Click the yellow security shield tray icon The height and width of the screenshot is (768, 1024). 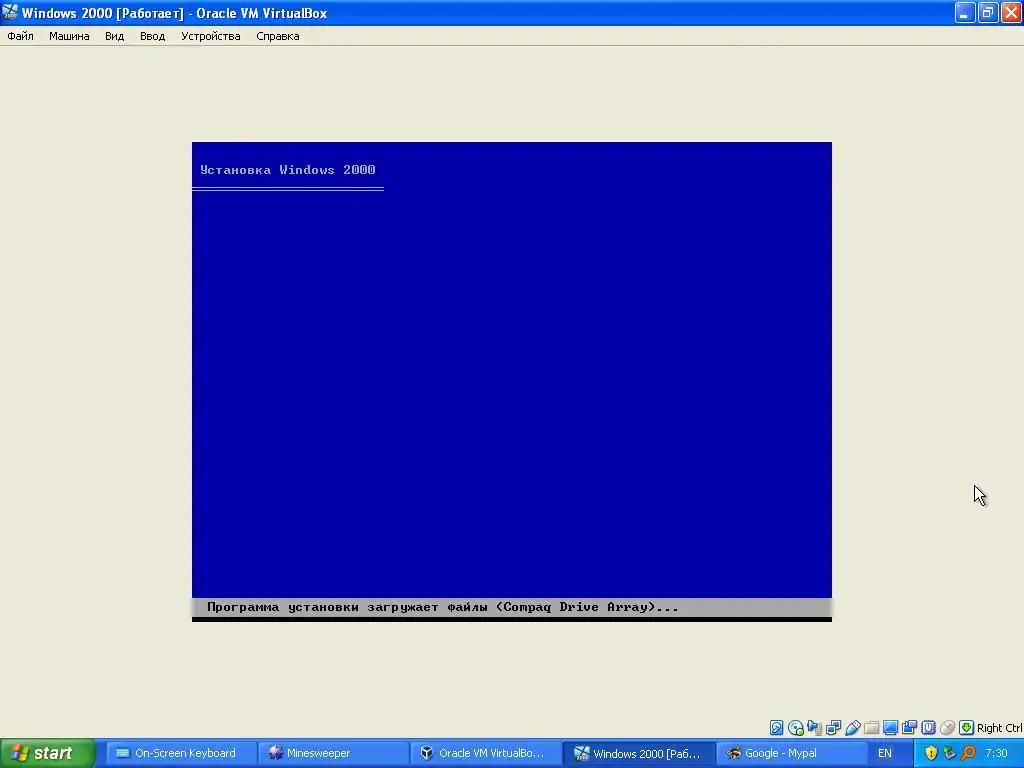point(931,753)
